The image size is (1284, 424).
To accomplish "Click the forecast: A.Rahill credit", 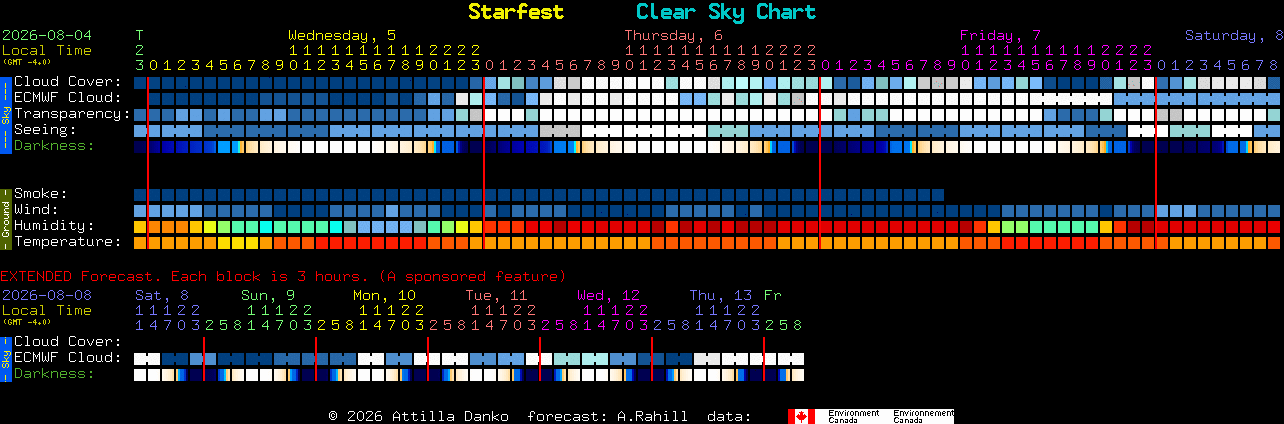I will [607, 416].
